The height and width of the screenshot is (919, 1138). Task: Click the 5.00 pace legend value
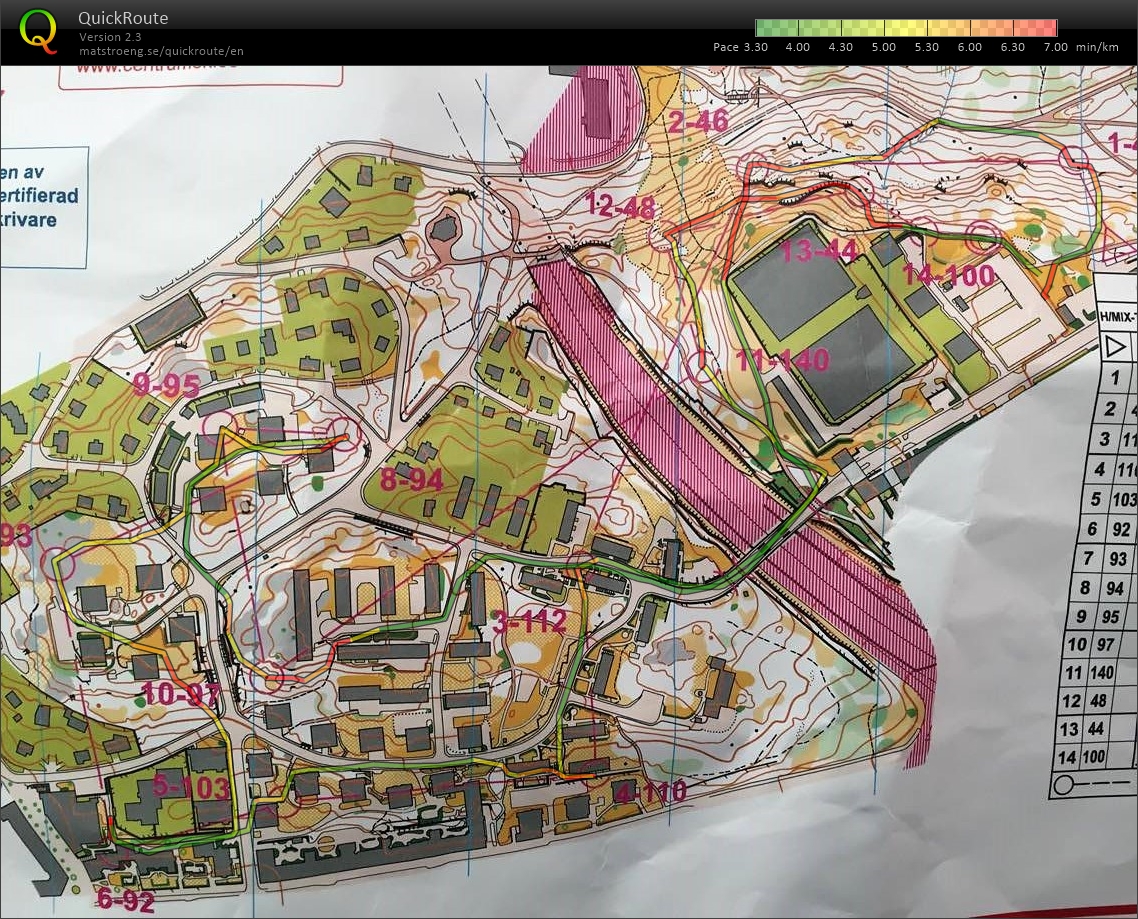[x=884, y=47]
